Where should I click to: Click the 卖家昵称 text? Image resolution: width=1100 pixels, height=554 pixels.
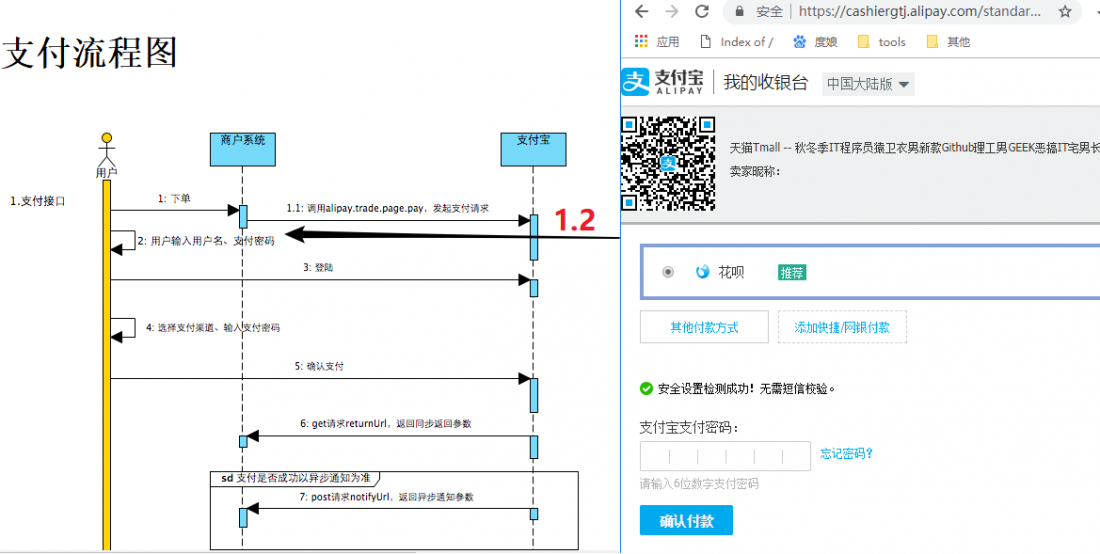(756, 170)
